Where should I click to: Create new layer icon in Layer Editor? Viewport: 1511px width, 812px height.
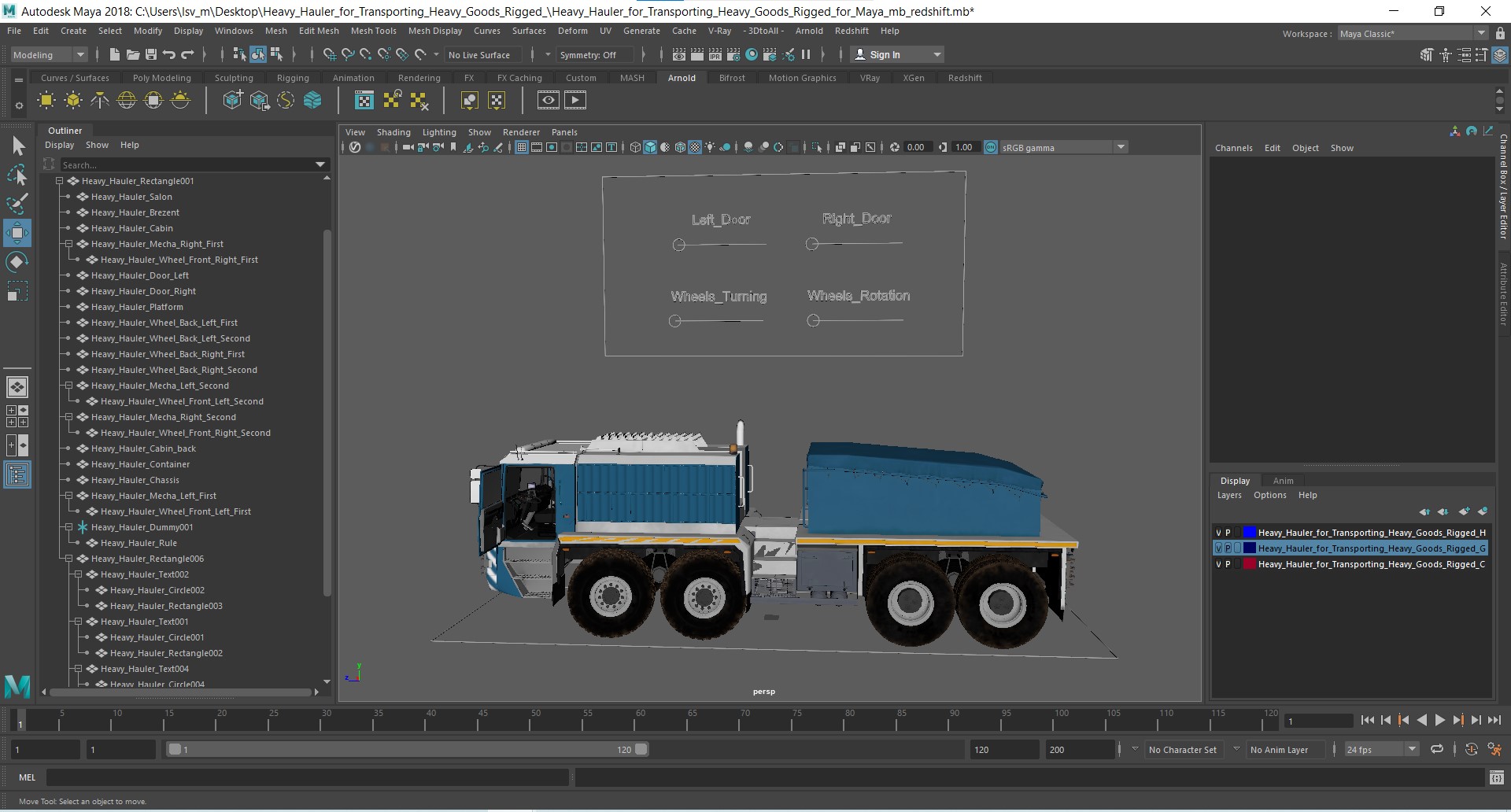pyautogui.click(x=1464, y=511)
